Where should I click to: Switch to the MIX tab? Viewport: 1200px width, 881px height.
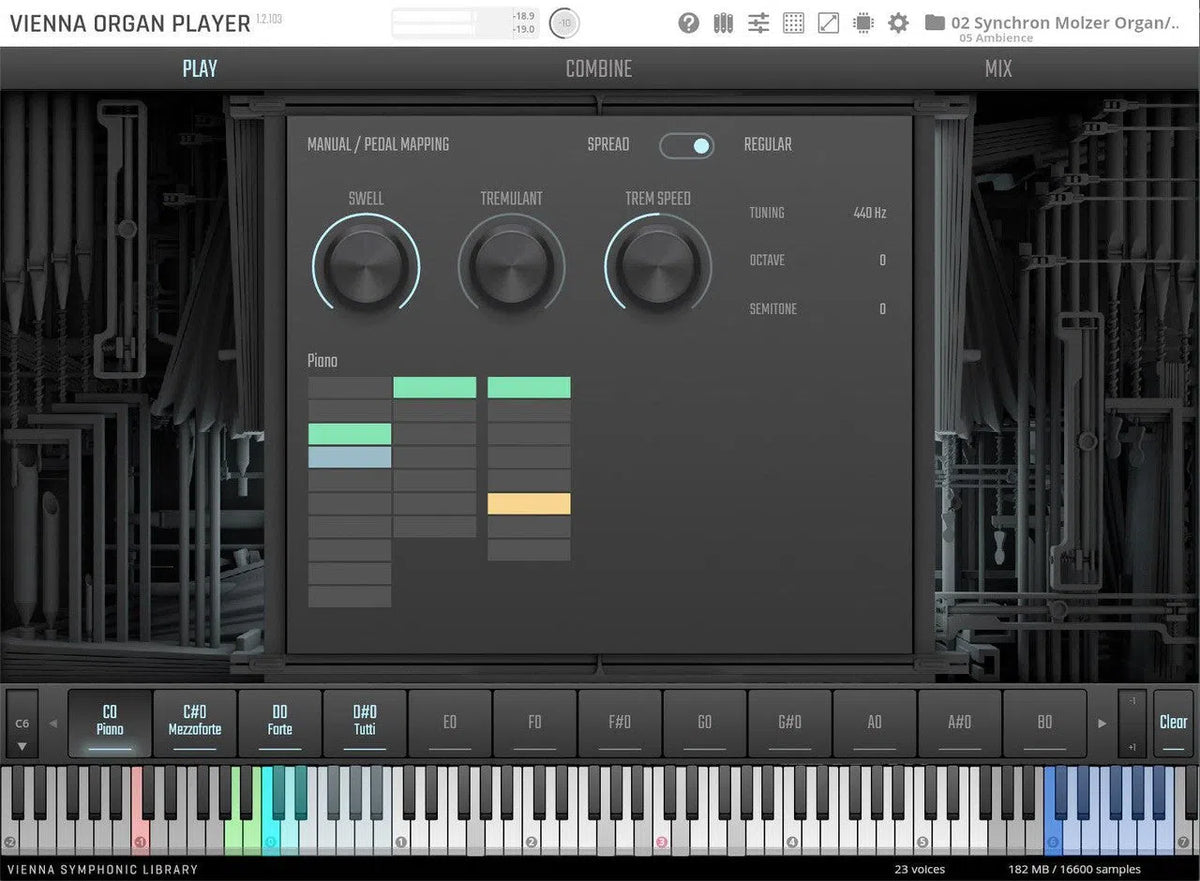pyautogui.click(x=997, y=69)
